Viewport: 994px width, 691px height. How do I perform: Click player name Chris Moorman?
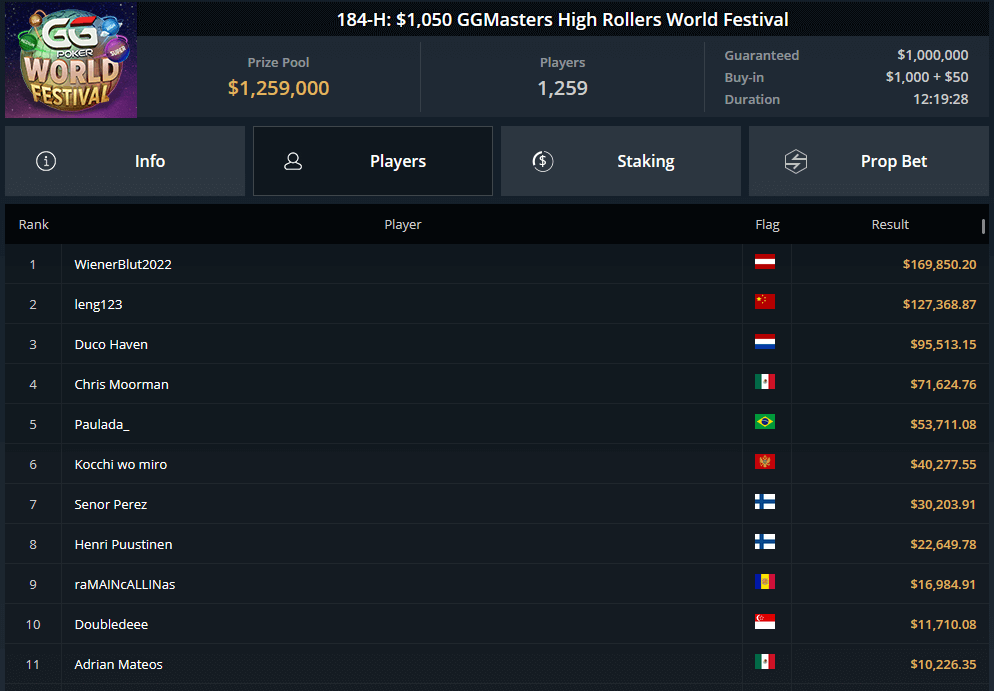(121, 383)
